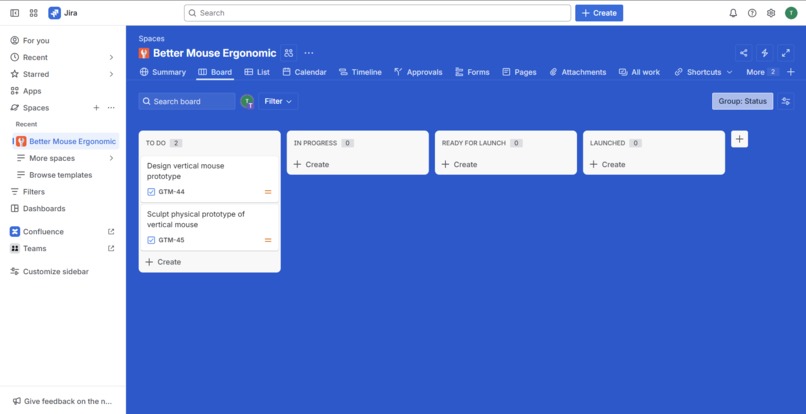
Task: Expand the Starred chevron in the sidebar
Action: (x=111, y=74)
